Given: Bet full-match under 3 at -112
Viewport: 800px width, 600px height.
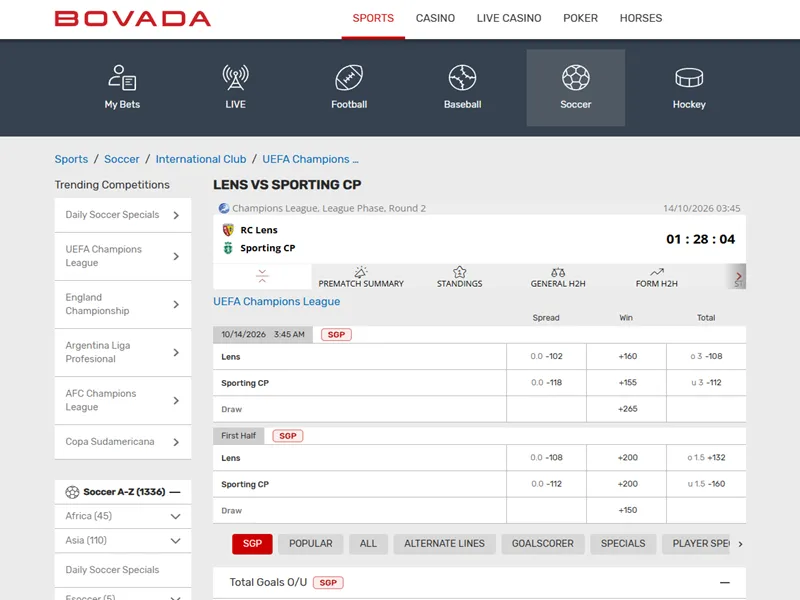Looking at the screenshot, I should (706, 383).
